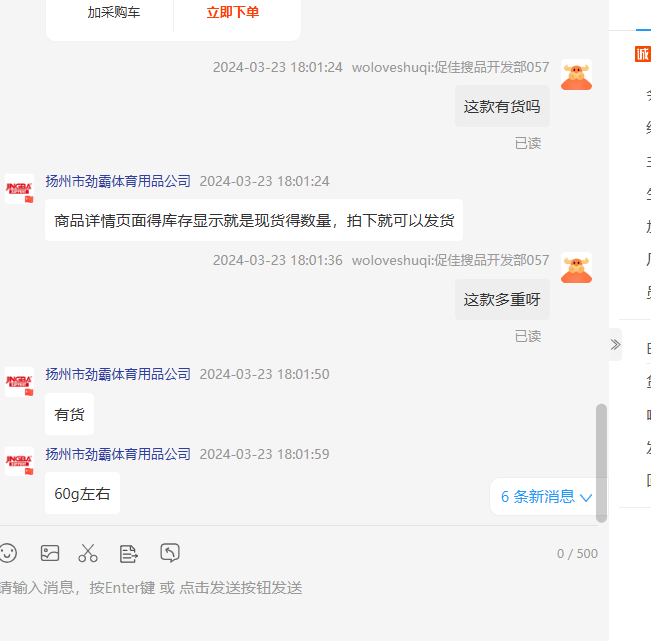The image size is (651, 641).
Task: Click the orange 诚 badge icon
Action: (x=643, y=54)
